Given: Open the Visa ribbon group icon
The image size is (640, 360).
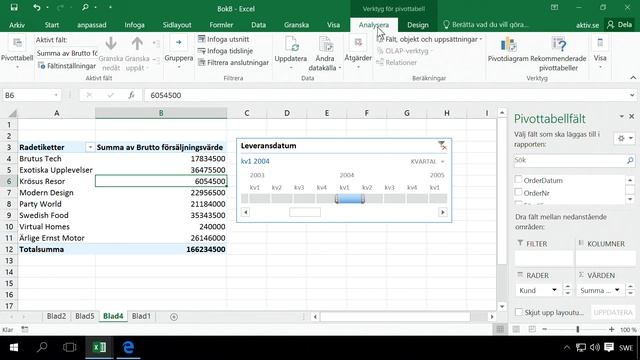Looking at the screenshot, I should pos(600,42).
